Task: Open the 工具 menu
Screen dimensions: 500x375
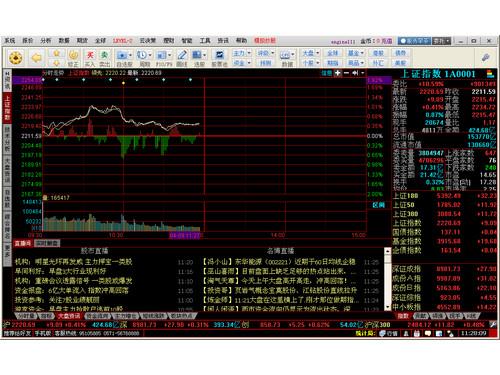Action: tap(205, 41)
